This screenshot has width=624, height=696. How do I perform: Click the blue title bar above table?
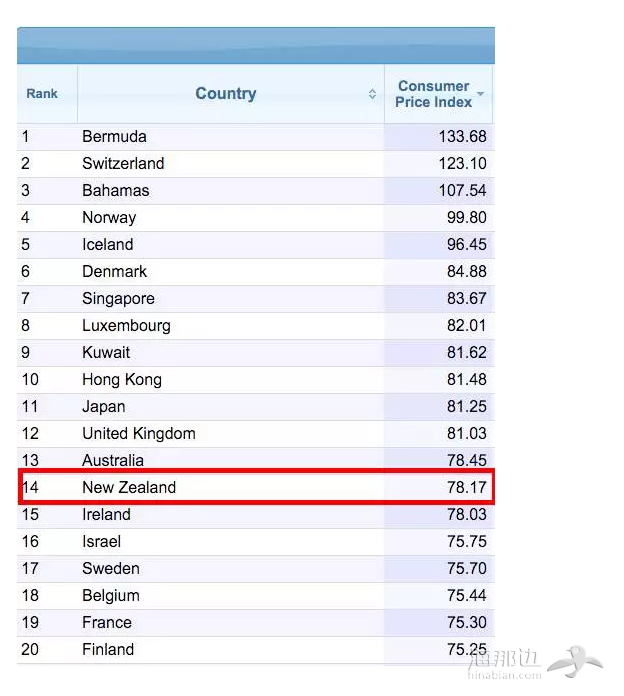tap(256, 45)
